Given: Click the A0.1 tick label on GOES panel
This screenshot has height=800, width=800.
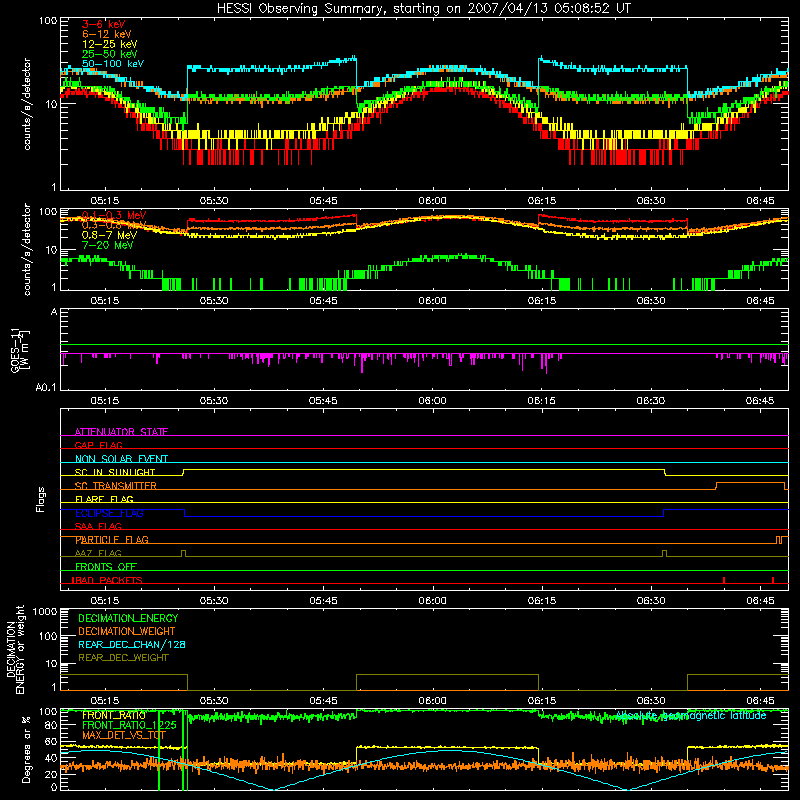Looking at the screenshot, I should coord(46,387).
